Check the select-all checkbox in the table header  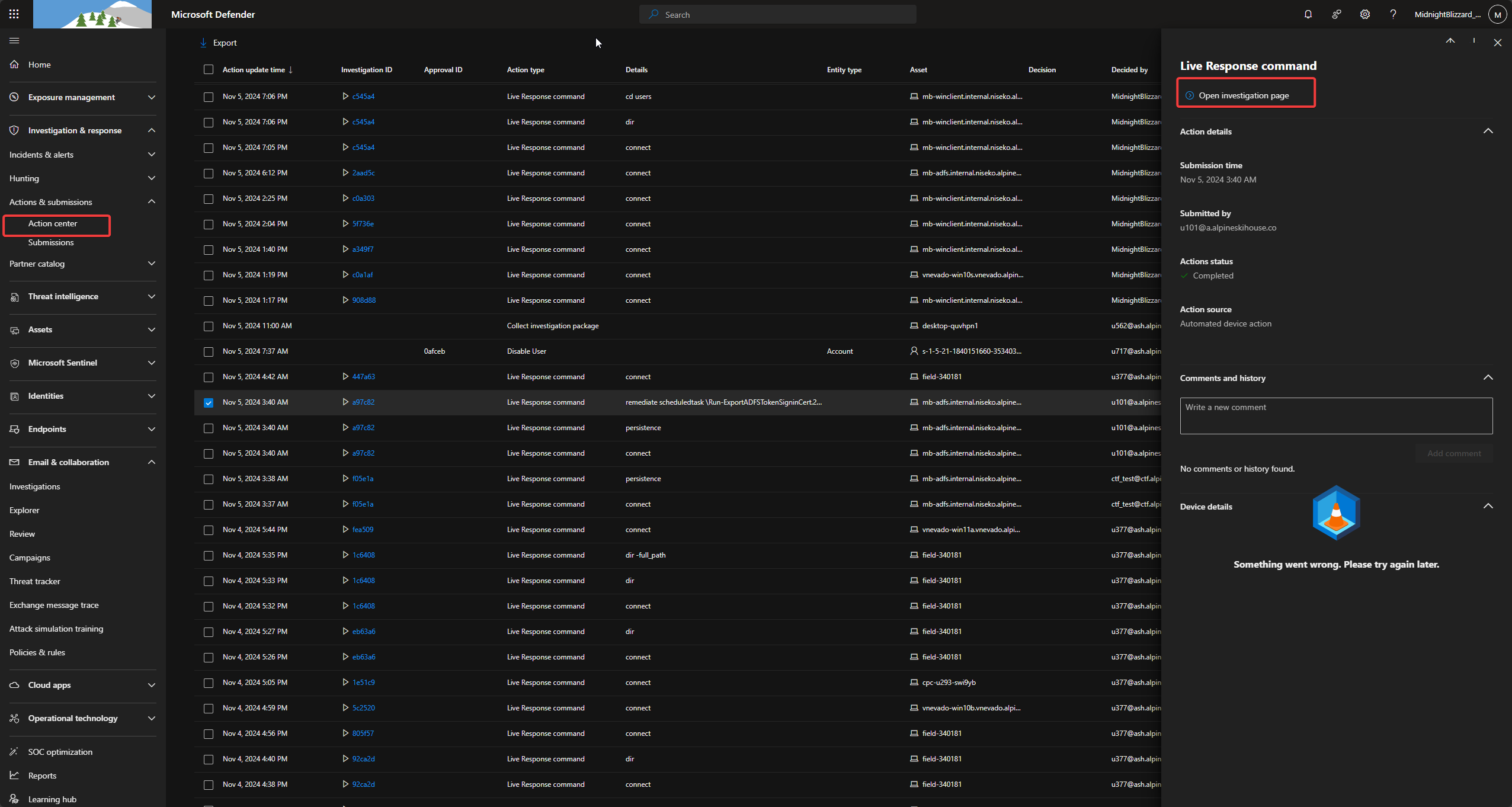[208, 69]
